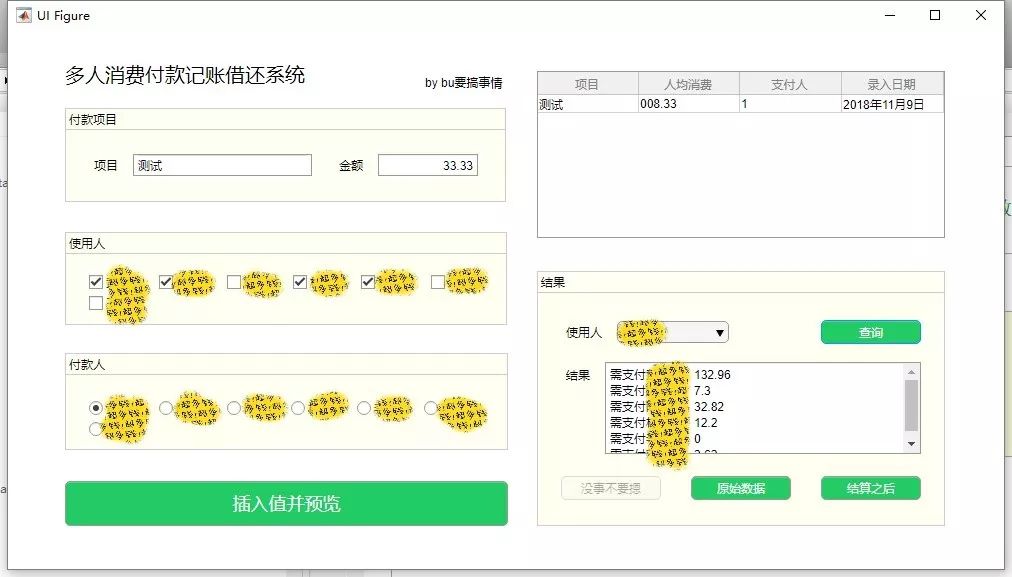Choose the rightmost radio option under 付款人
The width and height of the screenshot is (1012, 577).
430,407
